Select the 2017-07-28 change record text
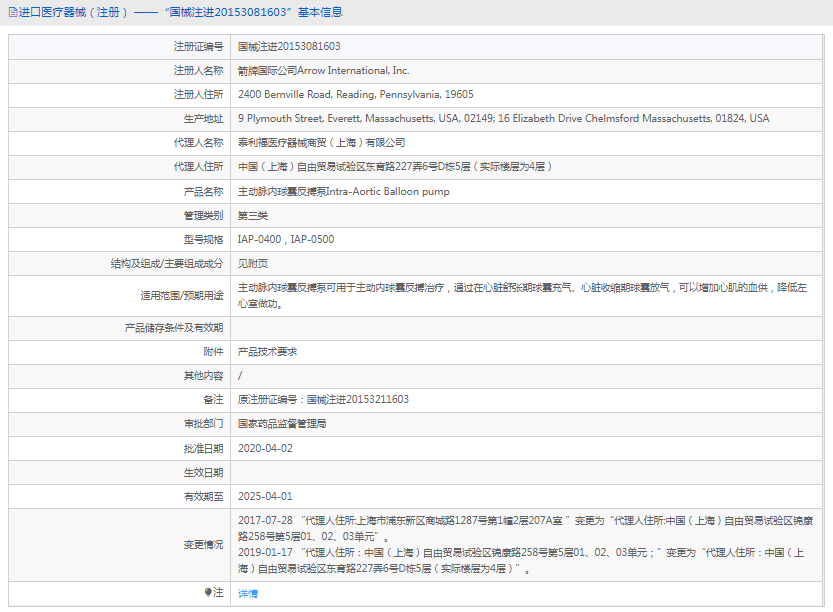833x612 pixels. pyautogui.click(x=525, y=528)
